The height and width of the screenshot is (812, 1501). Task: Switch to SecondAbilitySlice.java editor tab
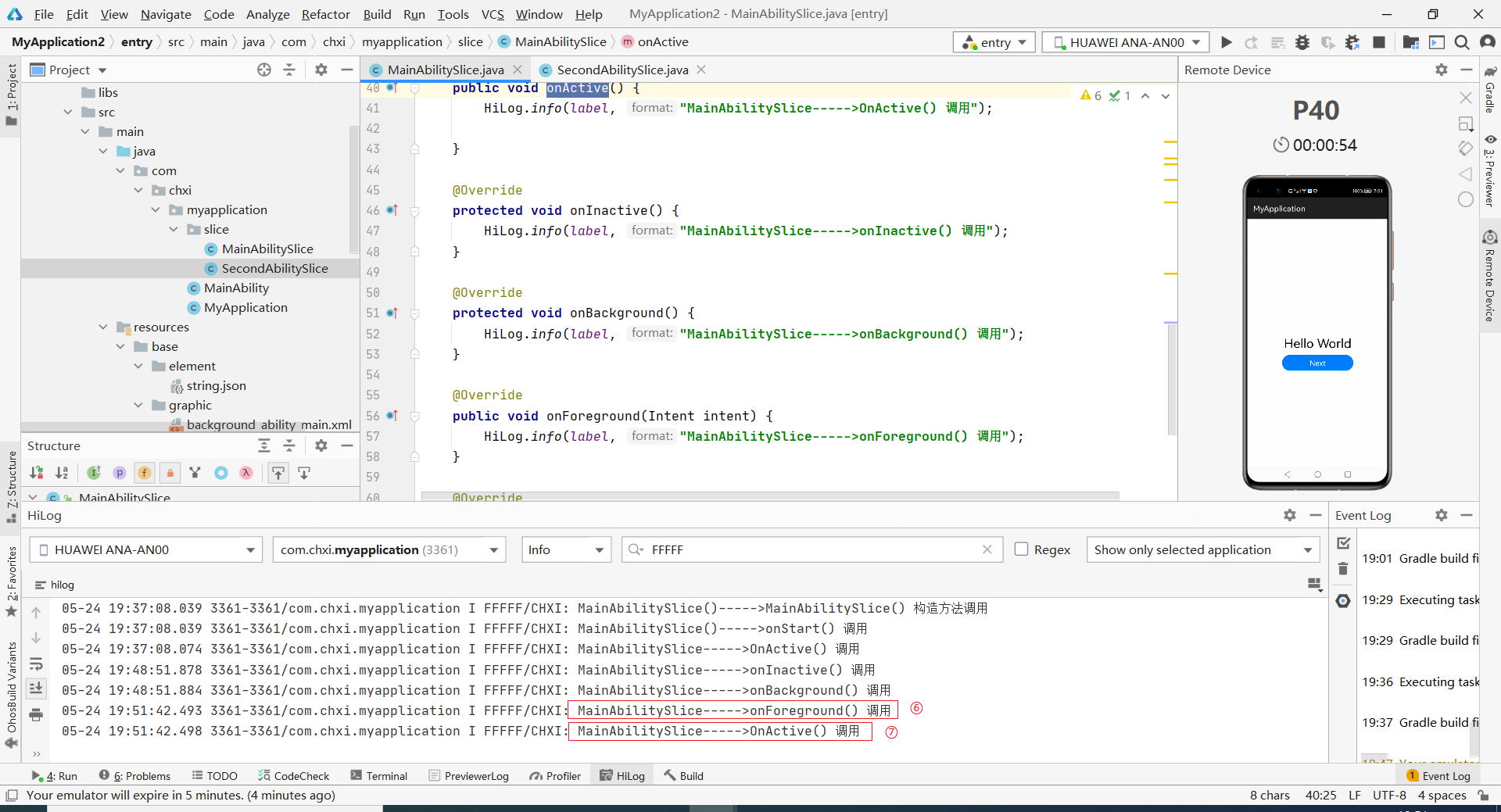[x=622, y=70]
